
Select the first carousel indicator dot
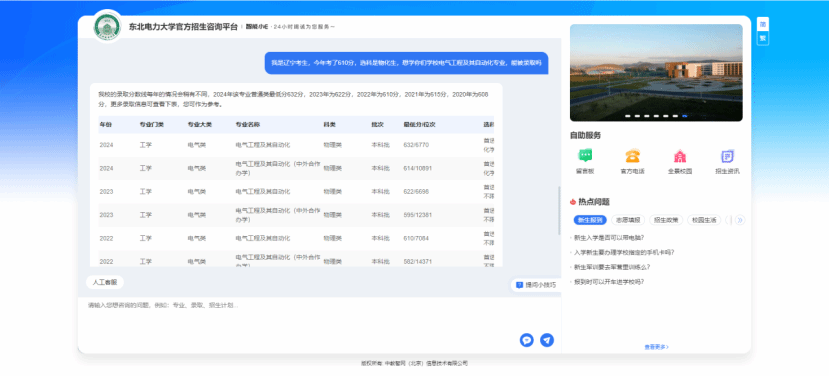click(x=628, y=115)
